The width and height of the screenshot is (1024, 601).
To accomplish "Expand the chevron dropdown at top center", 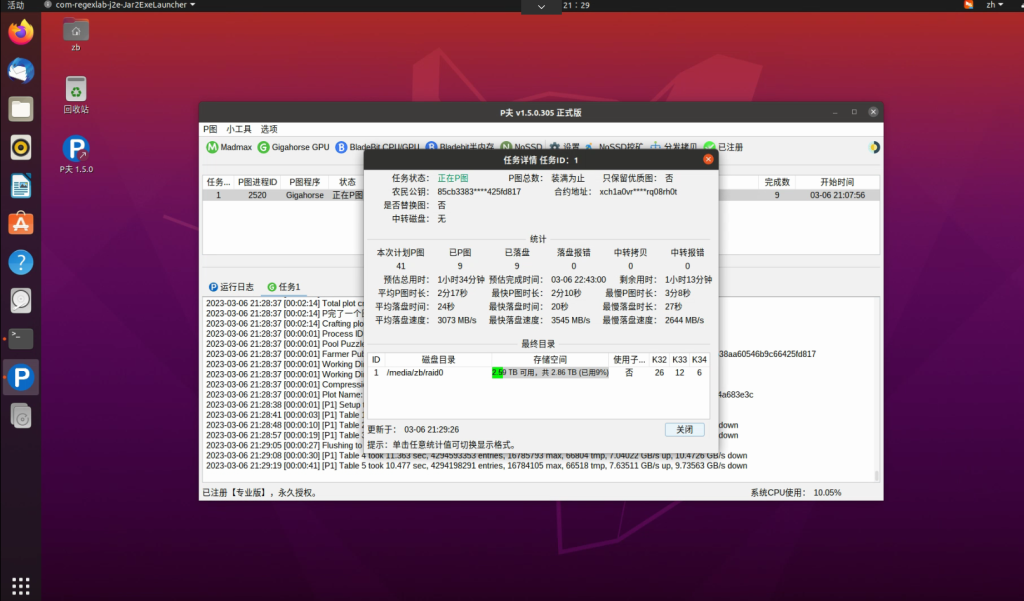I will (542, 7).
